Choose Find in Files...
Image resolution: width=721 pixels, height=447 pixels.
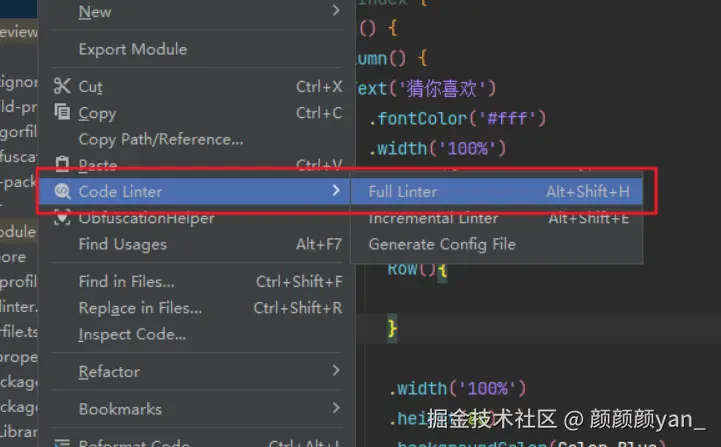pyautogui.click(x=197, y=281)
